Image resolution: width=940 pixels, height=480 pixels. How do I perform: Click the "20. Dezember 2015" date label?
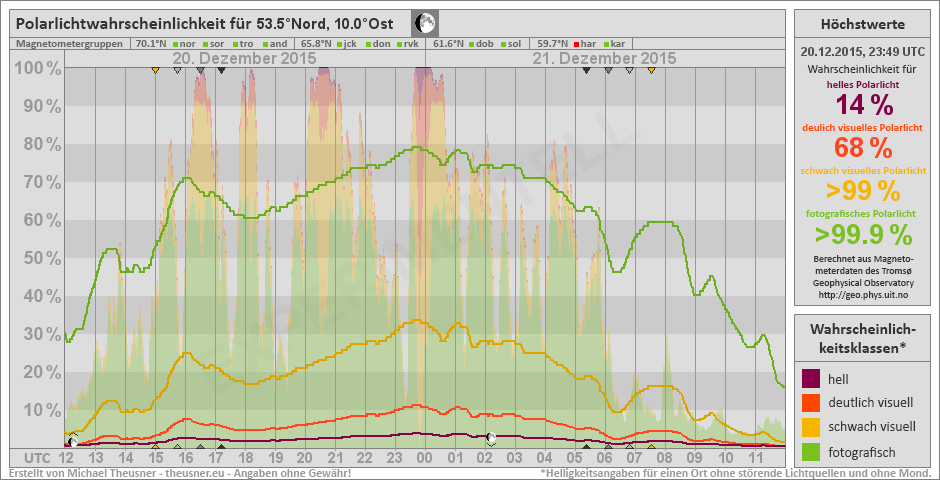click(x=244, y=59)
